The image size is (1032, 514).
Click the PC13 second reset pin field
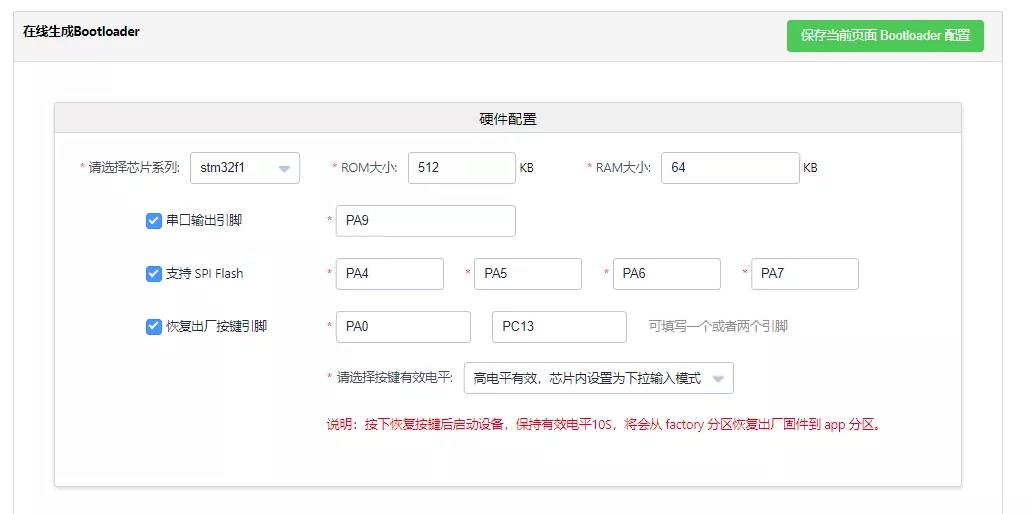559,326
